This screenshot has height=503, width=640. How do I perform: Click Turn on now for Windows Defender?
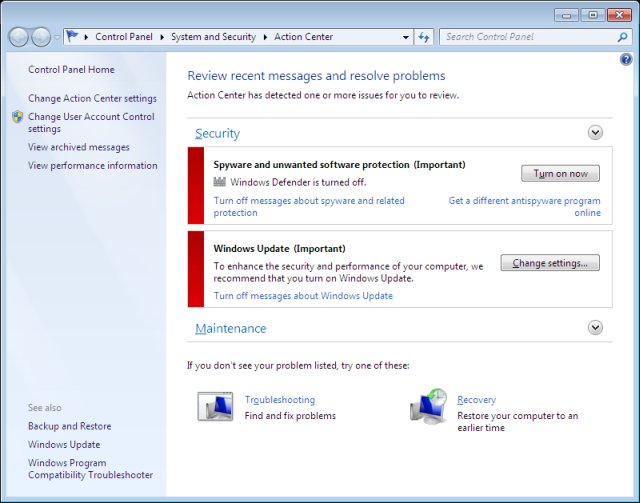tap(560, 174)
